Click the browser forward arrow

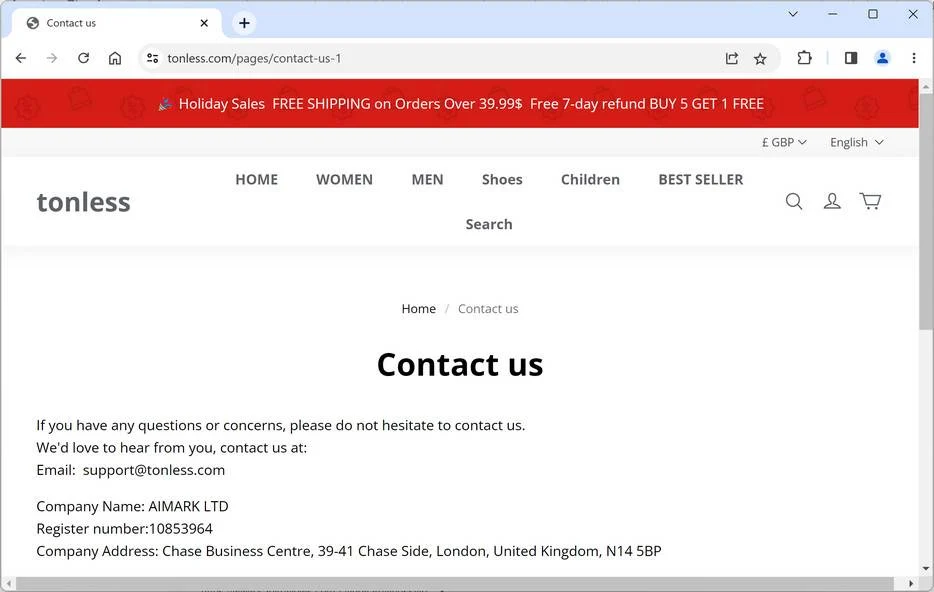tap(52, 58)
